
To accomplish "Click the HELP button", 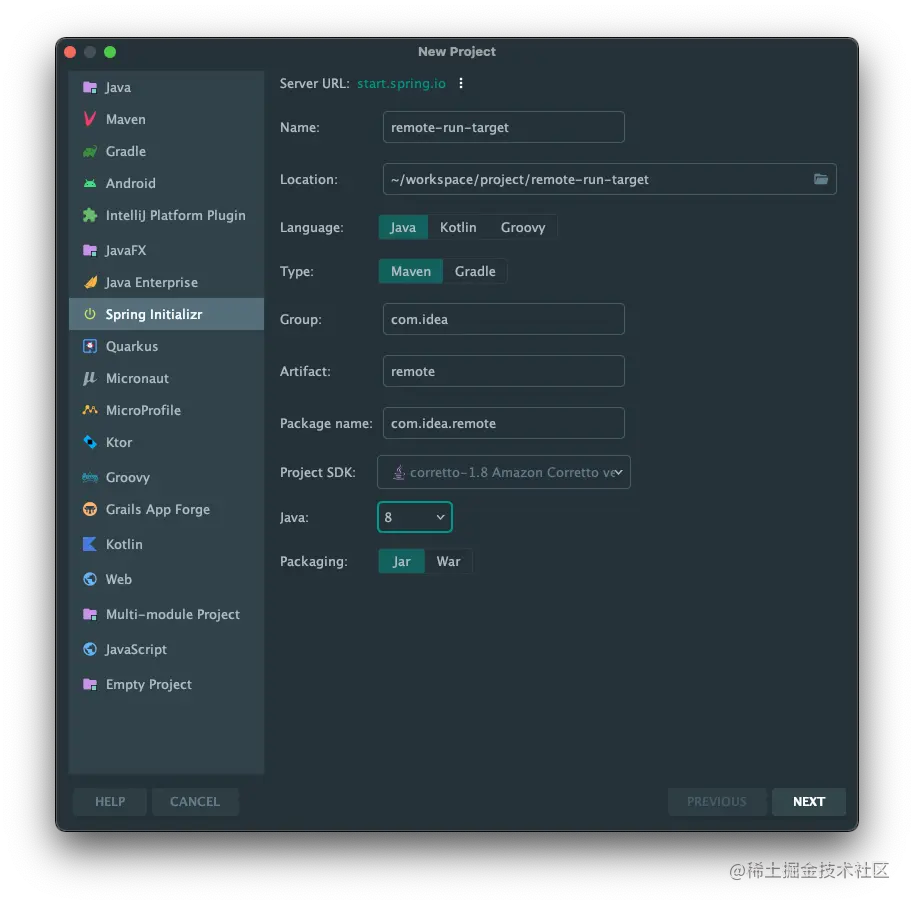I will click(x=110, y=802).
